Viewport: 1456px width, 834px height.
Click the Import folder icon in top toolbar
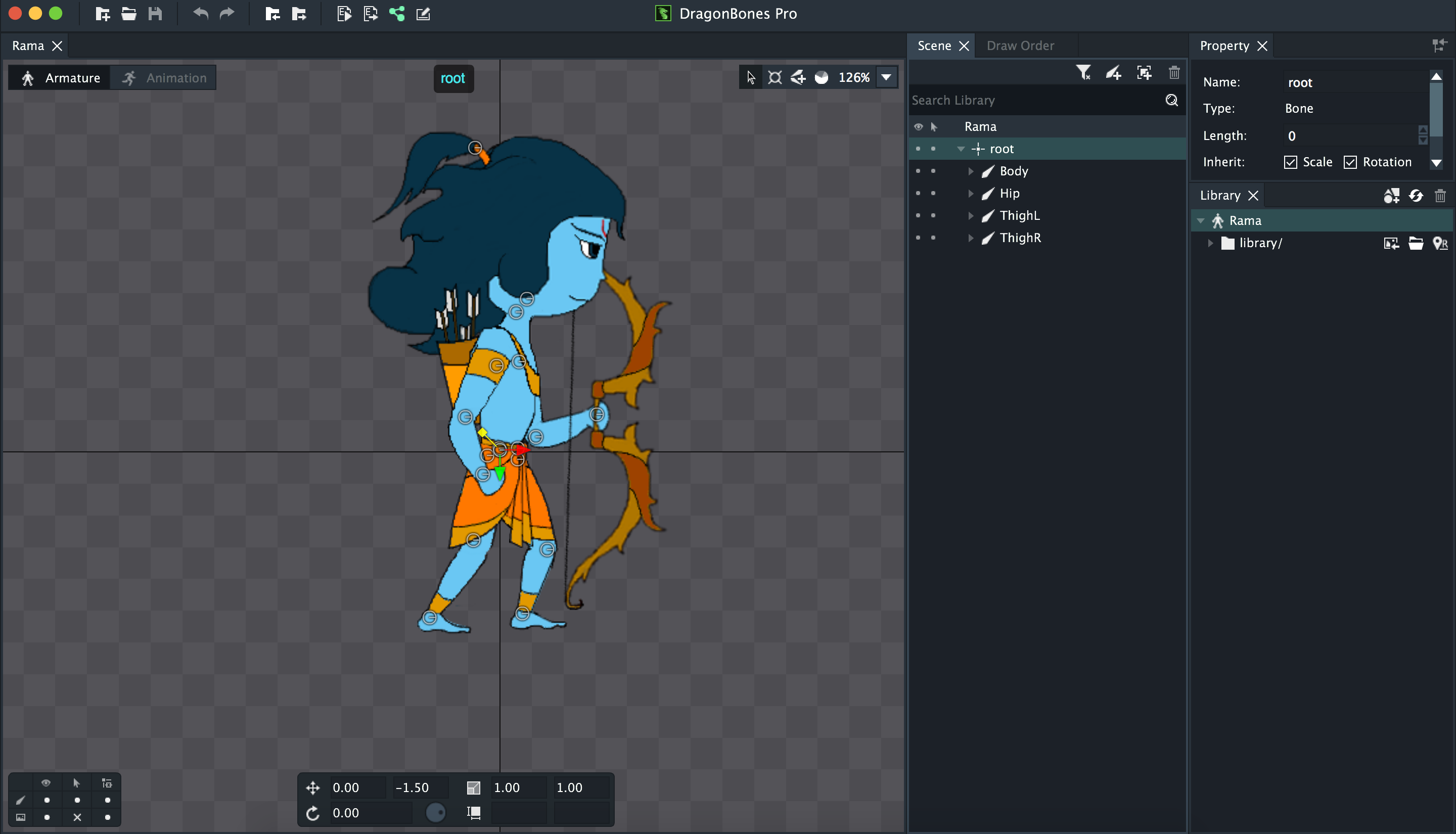click(x=272, y=14)
